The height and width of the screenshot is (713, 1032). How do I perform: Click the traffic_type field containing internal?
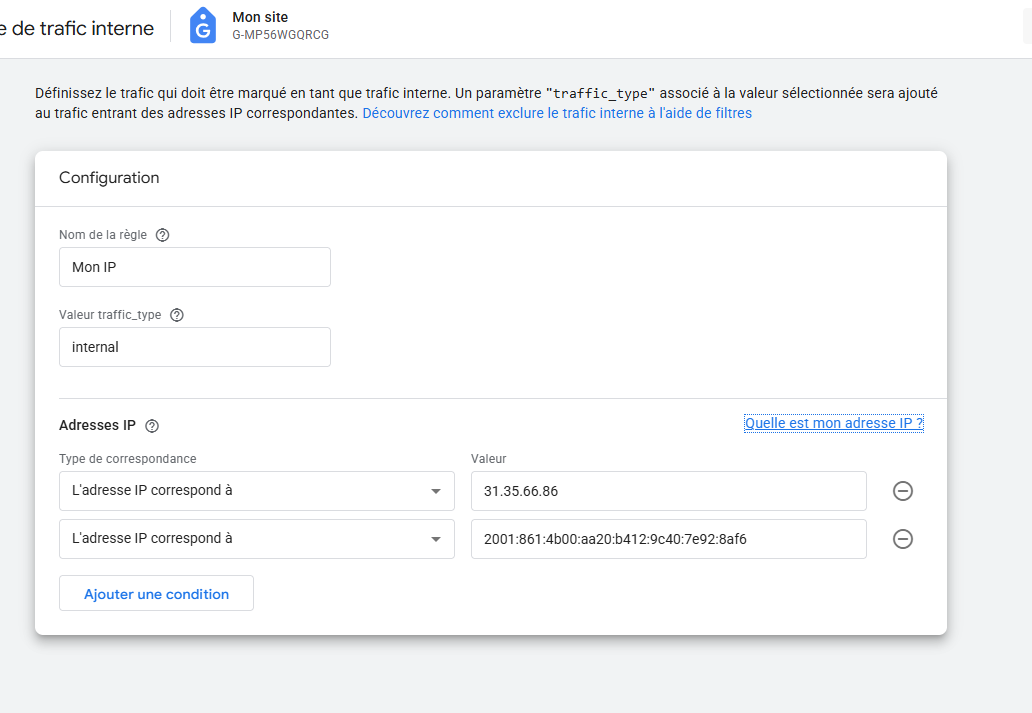(x=195, y=347)
